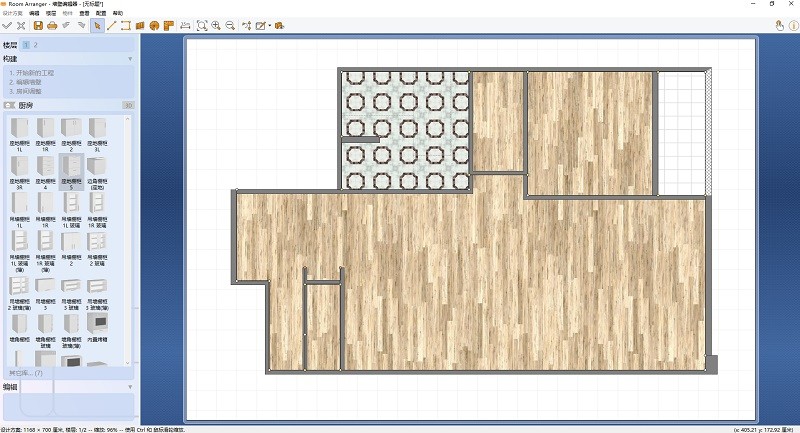The height and width of the screenshot is (433, 800).
Task: Zoom to fit the whole design
Action: (x=202, y=26)
